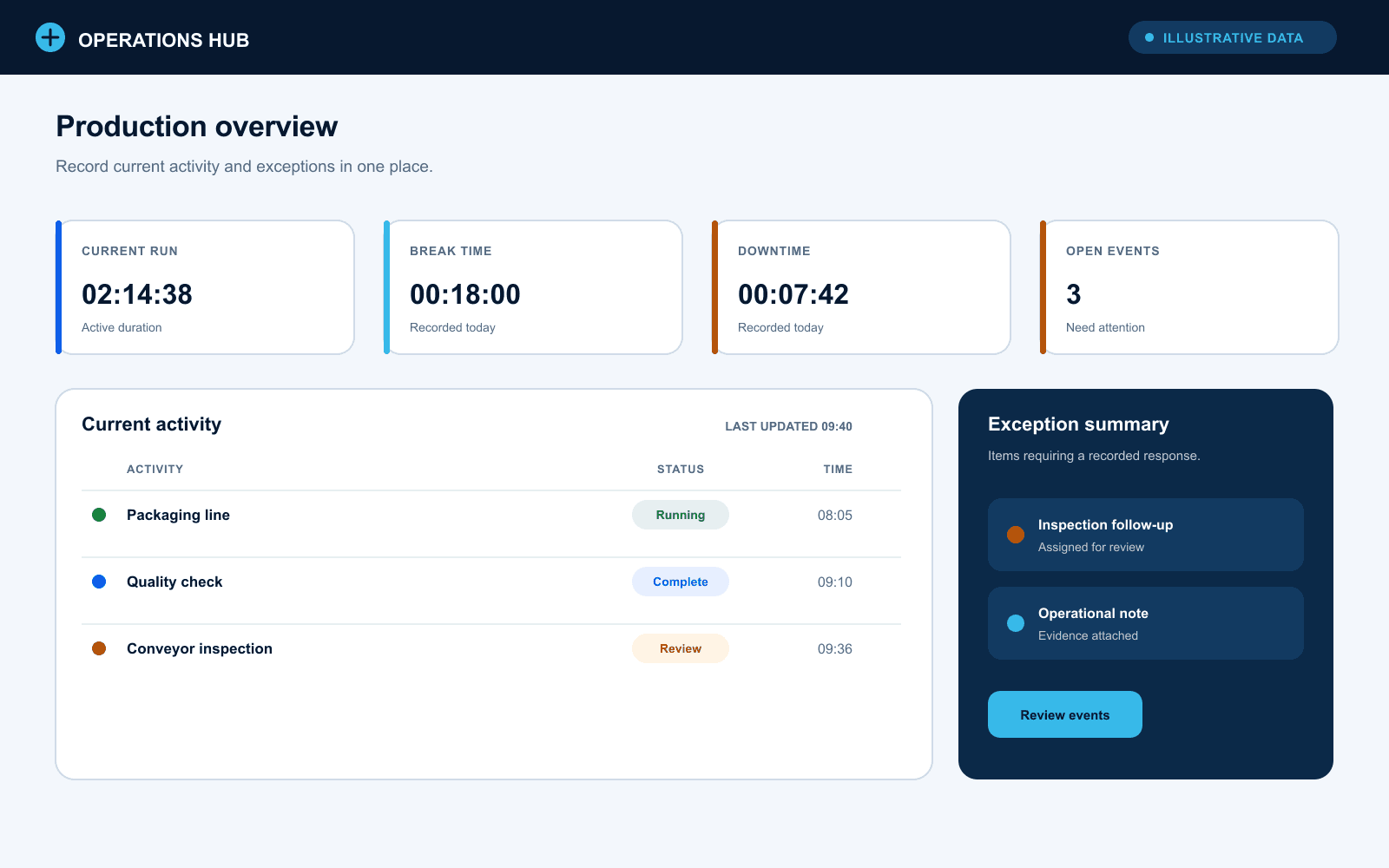Image resolution: width=1389 pixels, height=868 pixels.
Task: Click the orange dot beside Conveyor inspection
Action: click(x=99, y=648)
